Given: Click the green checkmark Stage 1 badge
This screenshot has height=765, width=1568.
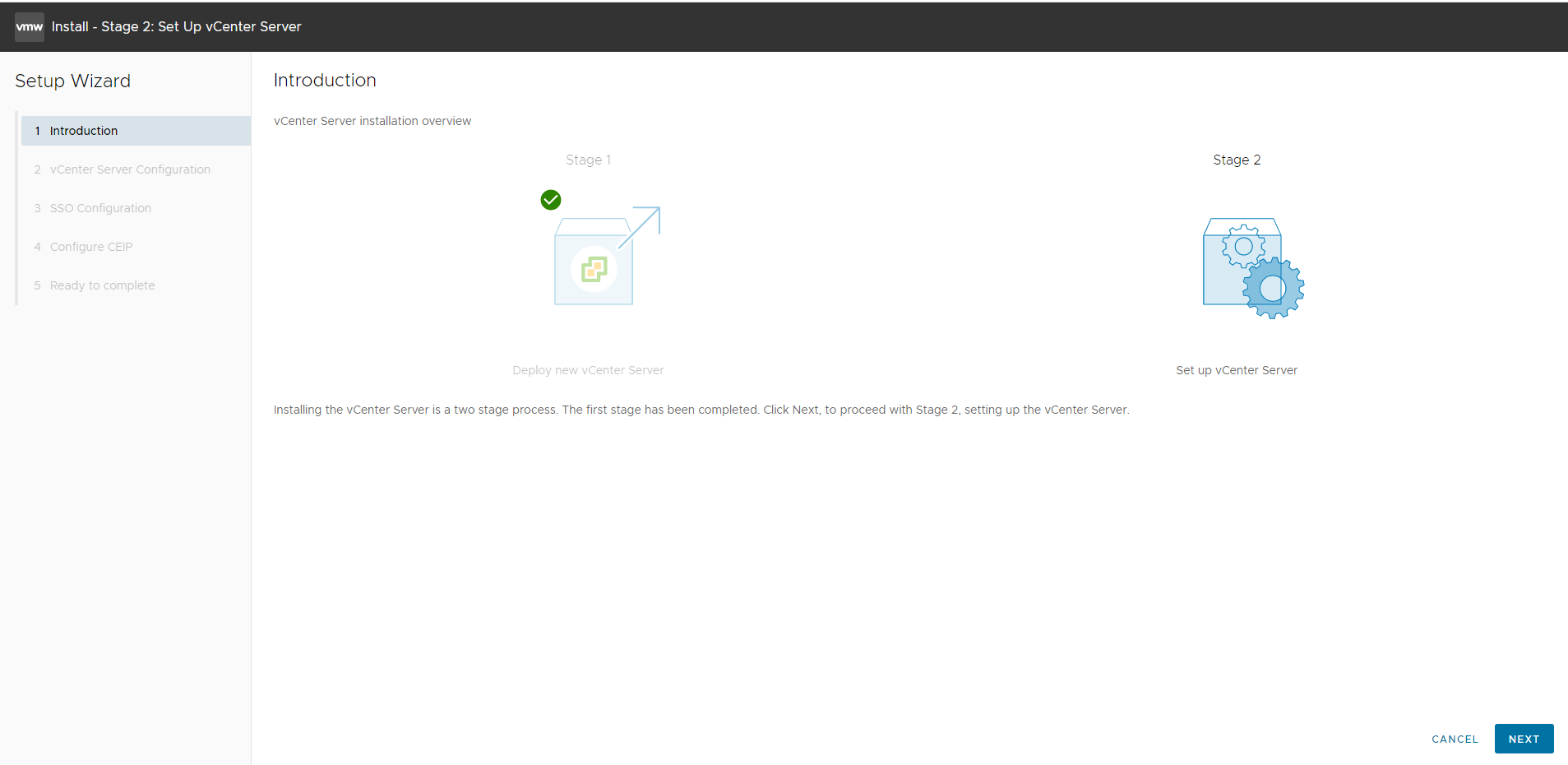Looking at the screenshot, I should (551, 200).
